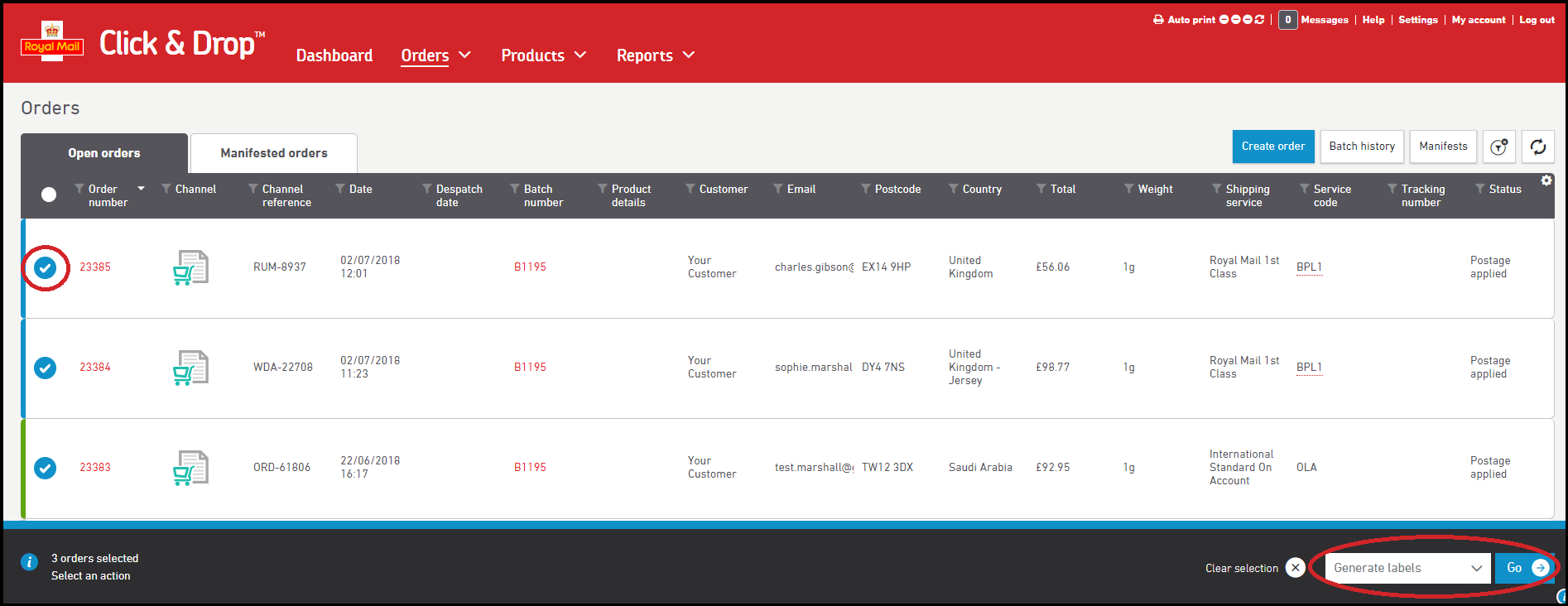Go to the Dashboard menu item
This screenshot has width=1568, height=606.
334,55
